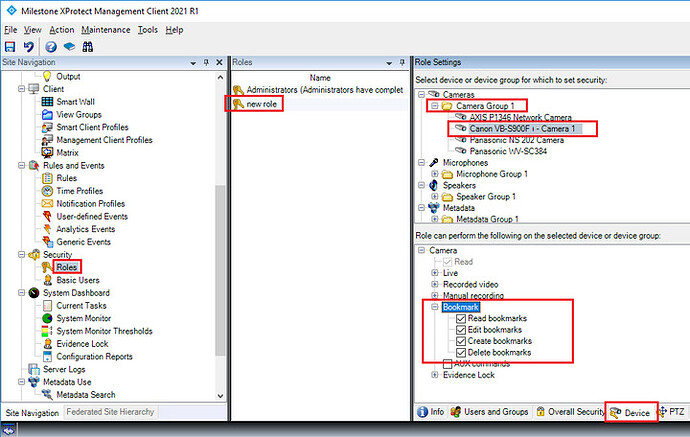Select AXIS P1346 Network Camera
Image resolution: width=690 pixels, height=437 pixels.
pyautogui.click(x=520, y=118)
